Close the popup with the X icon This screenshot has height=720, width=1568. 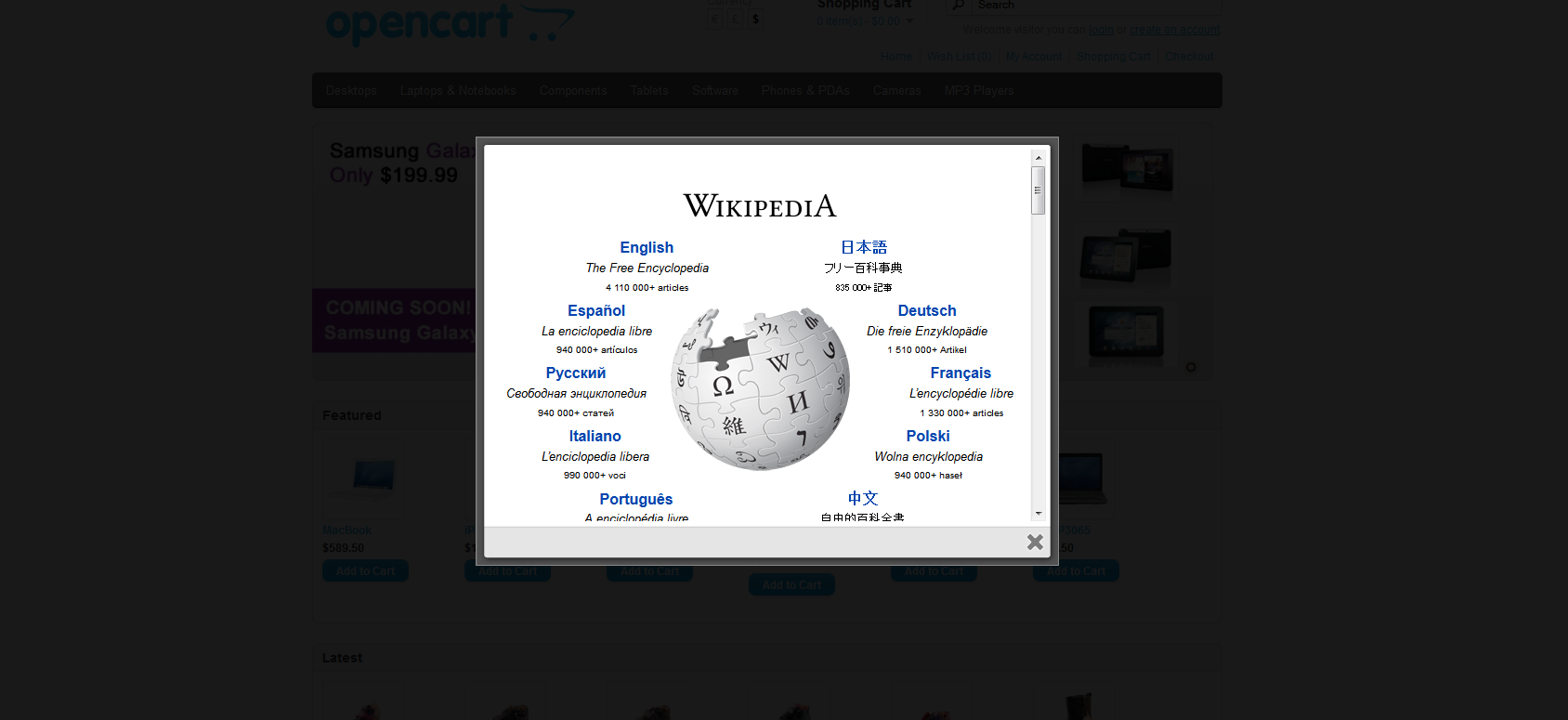pyautogui.click(x=1035, y=542)
